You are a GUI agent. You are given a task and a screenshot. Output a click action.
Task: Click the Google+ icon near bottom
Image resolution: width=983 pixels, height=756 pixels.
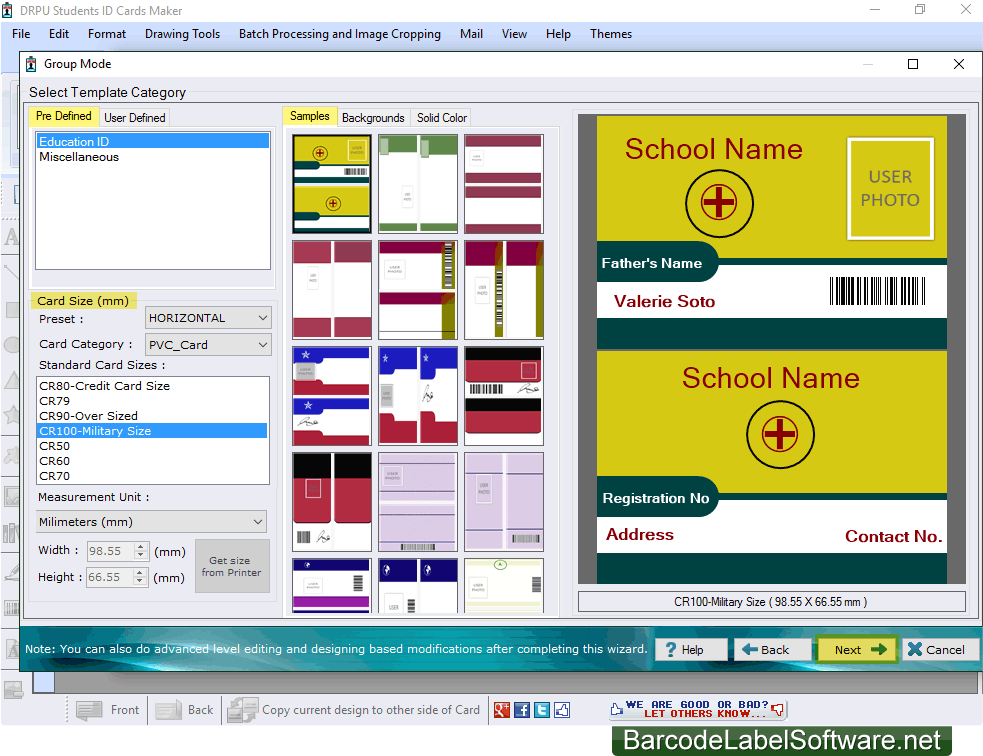[x=501, y=710]
